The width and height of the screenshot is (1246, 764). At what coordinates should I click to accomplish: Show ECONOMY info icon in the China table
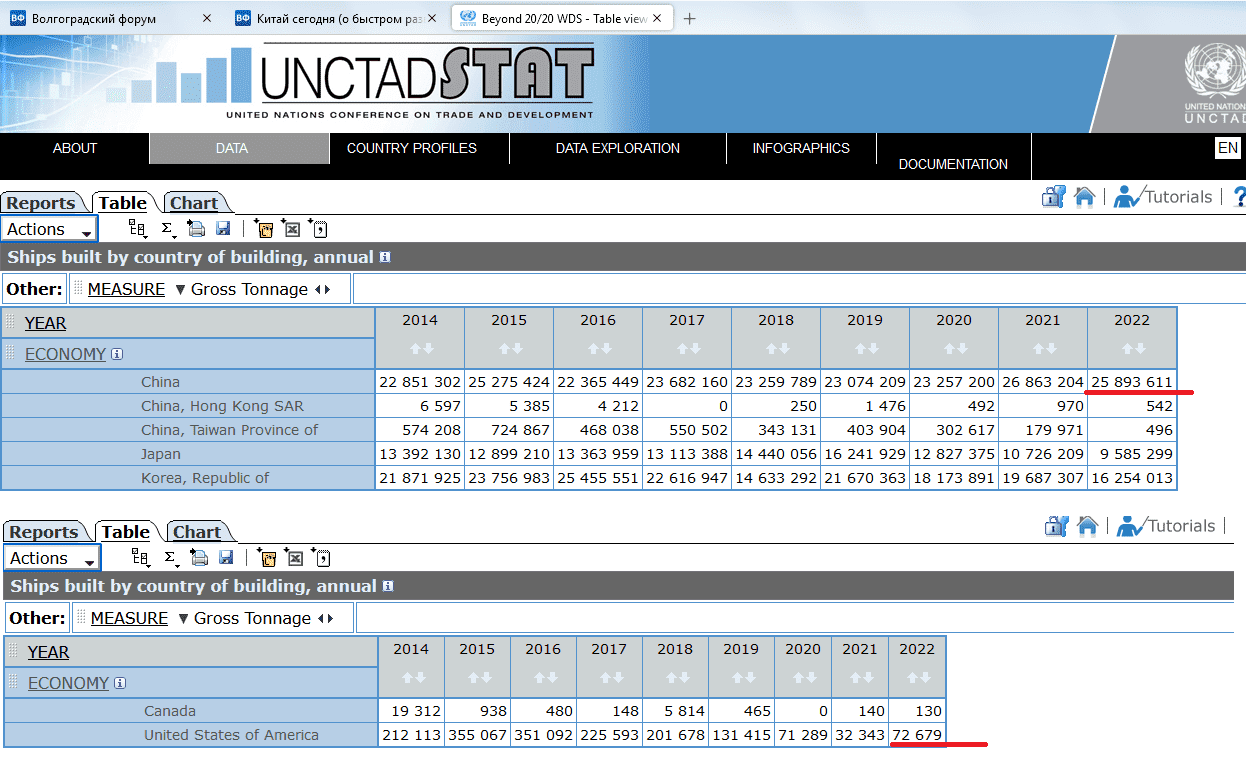pyautogui.click(x=117, y=354)
